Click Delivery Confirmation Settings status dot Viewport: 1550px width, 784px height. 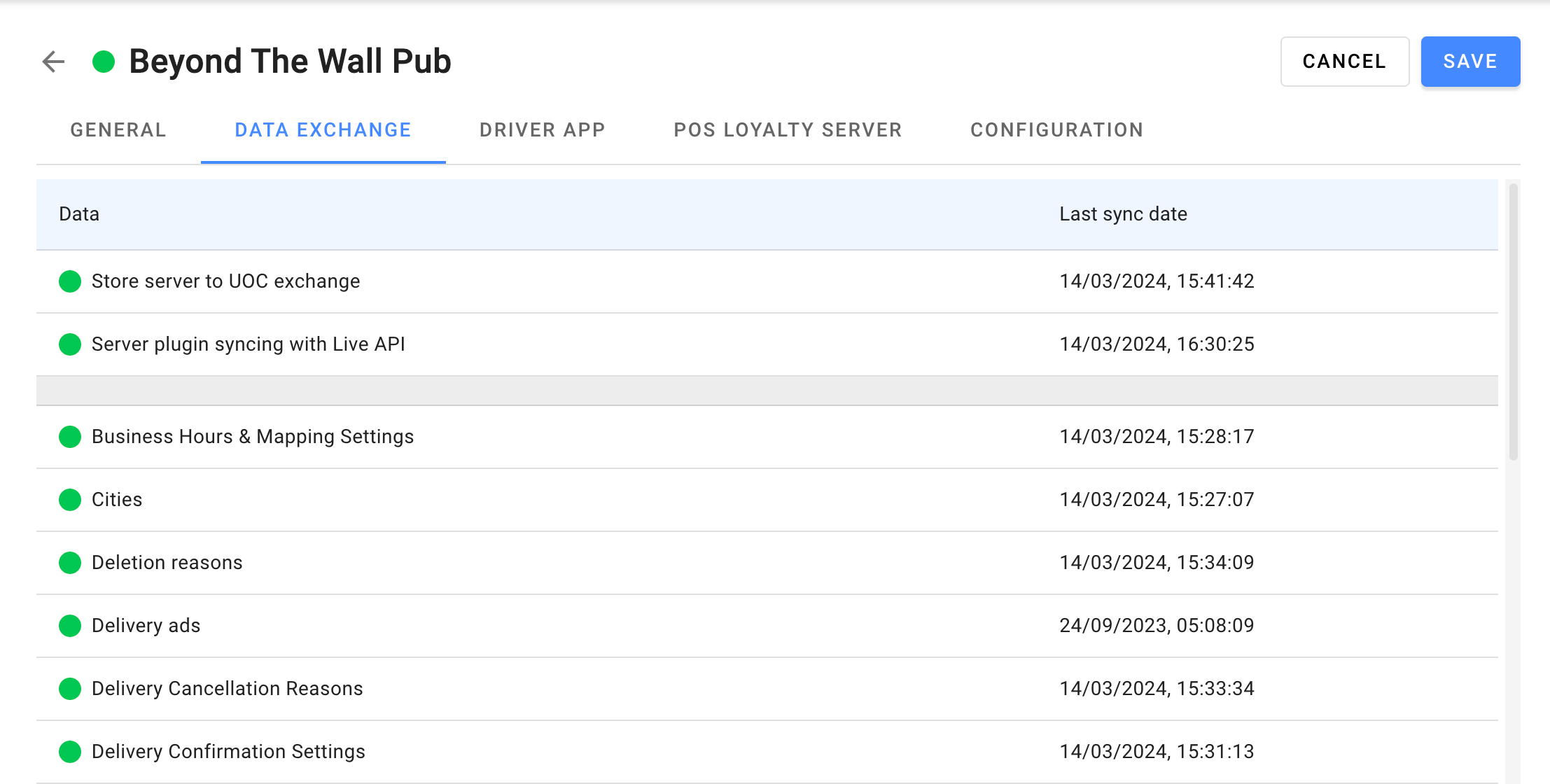pyautogui.click(x=70, y=752)
